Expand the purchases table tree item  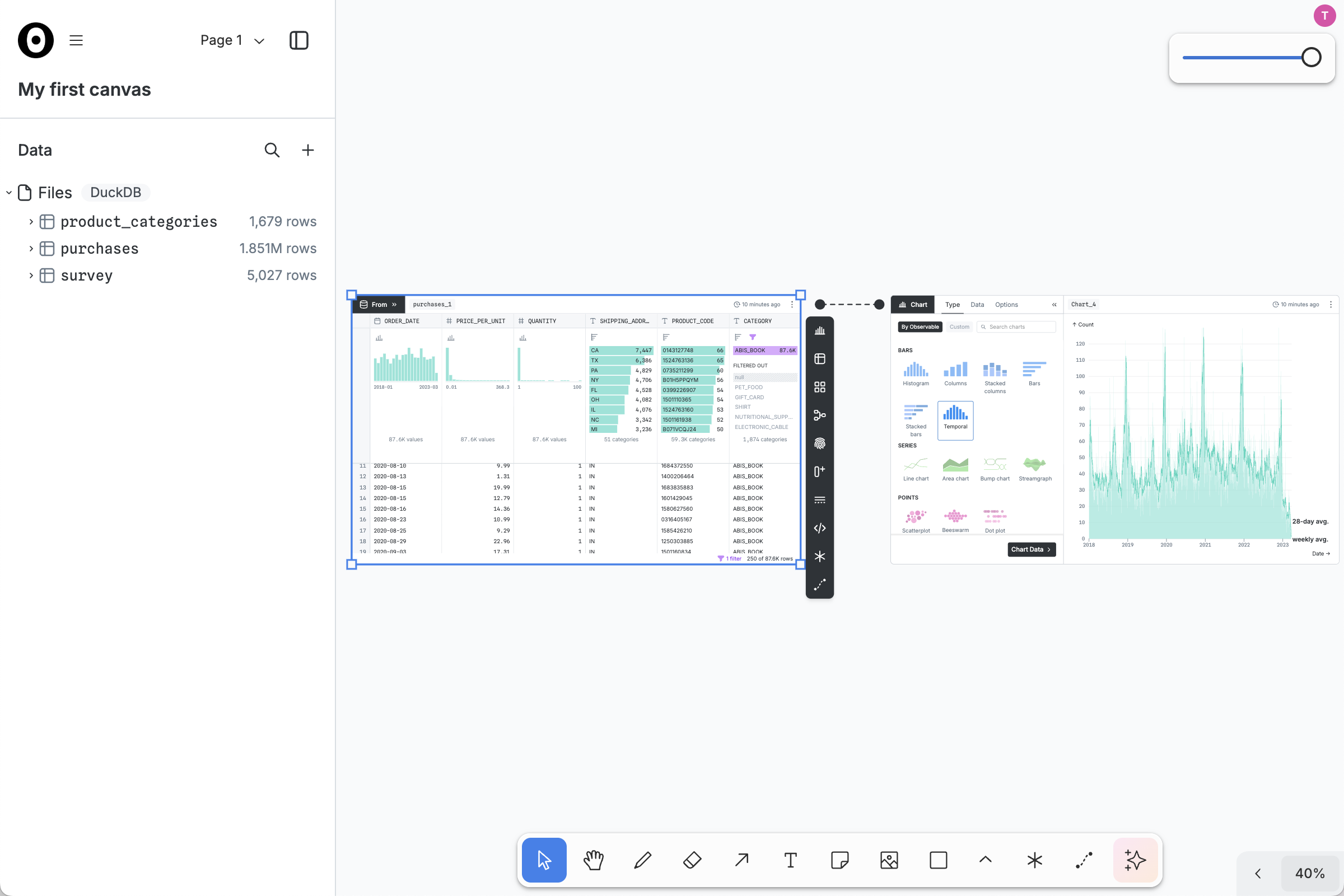point(31,249)
